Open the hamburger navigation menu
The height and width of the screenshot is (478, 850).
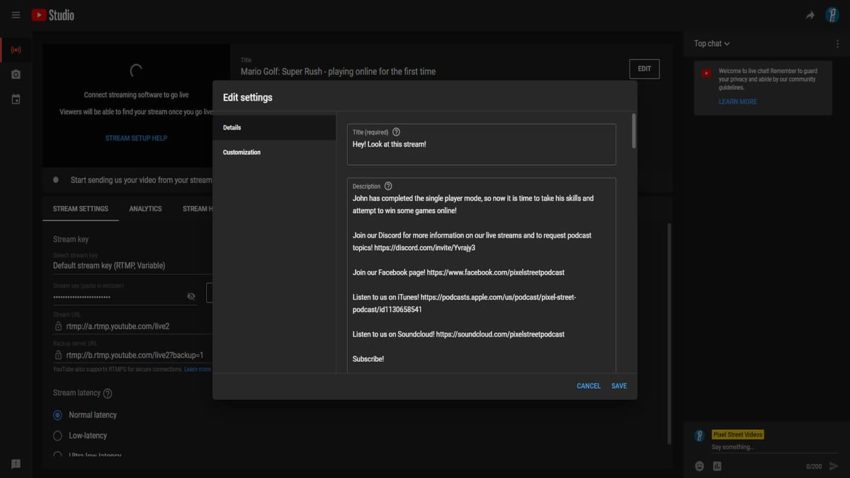tap(16, 15)
